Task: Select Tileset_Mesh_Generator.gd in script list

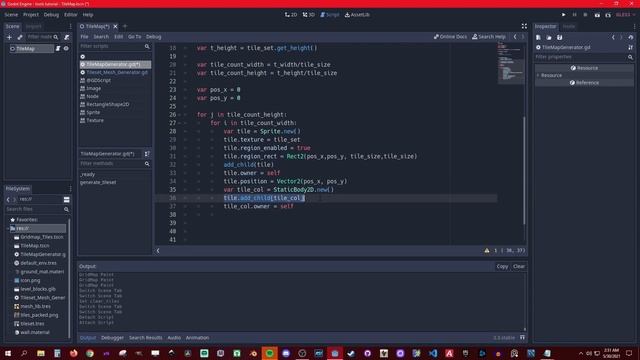Action: [x=117, y=73]
